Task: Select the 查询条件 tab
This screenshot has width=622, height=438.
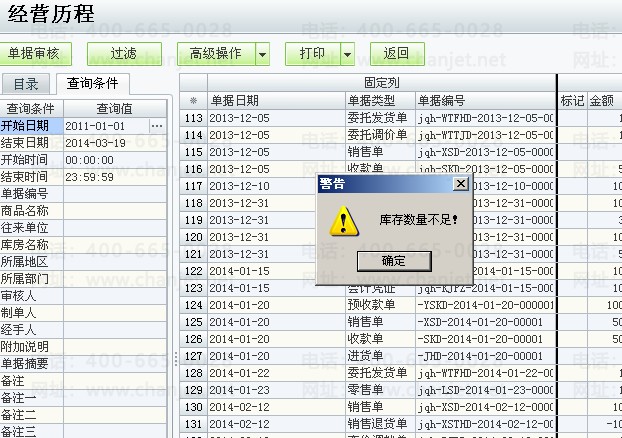Action: coord(92,84)
